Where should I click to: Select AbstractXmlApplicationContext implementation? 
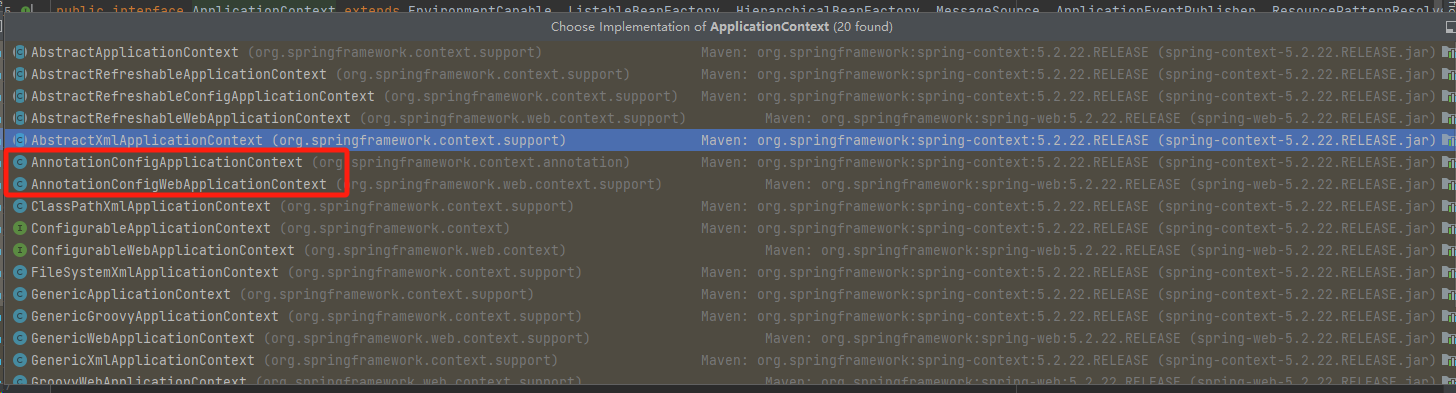click(728, 140)
